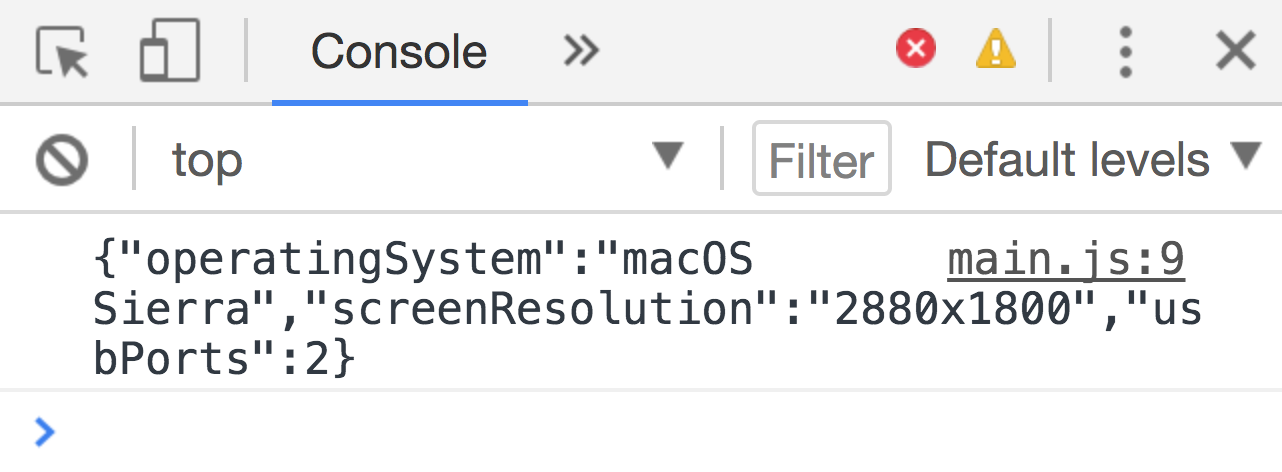This screenshot has height=472, width=1282.
Task: Toggle the device toolbar icon
Action: coord(169,50)
